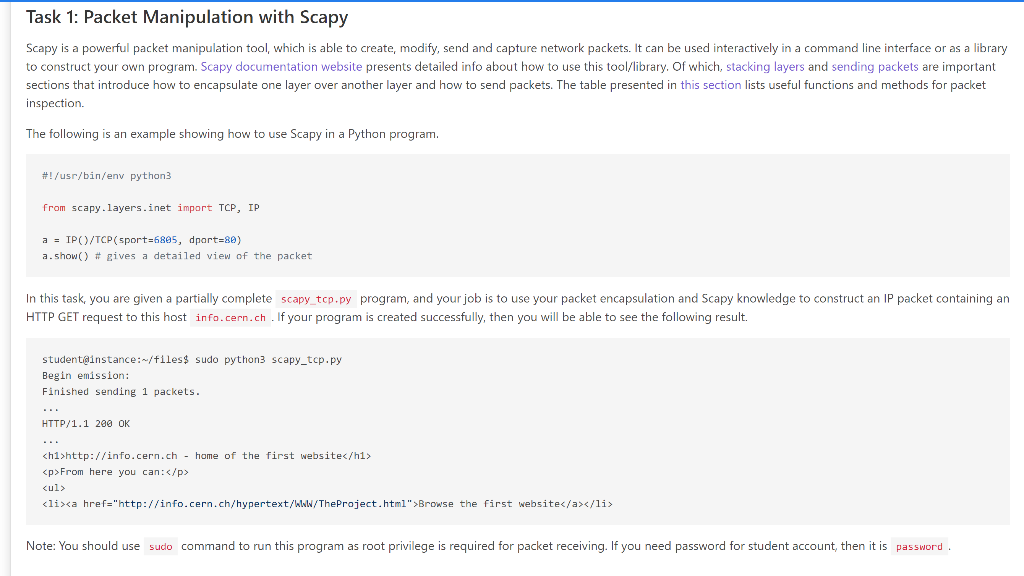Screen dimensions: 1024x576
Task: Click the shebang line of code example
Action: click(x=106, y=176)
